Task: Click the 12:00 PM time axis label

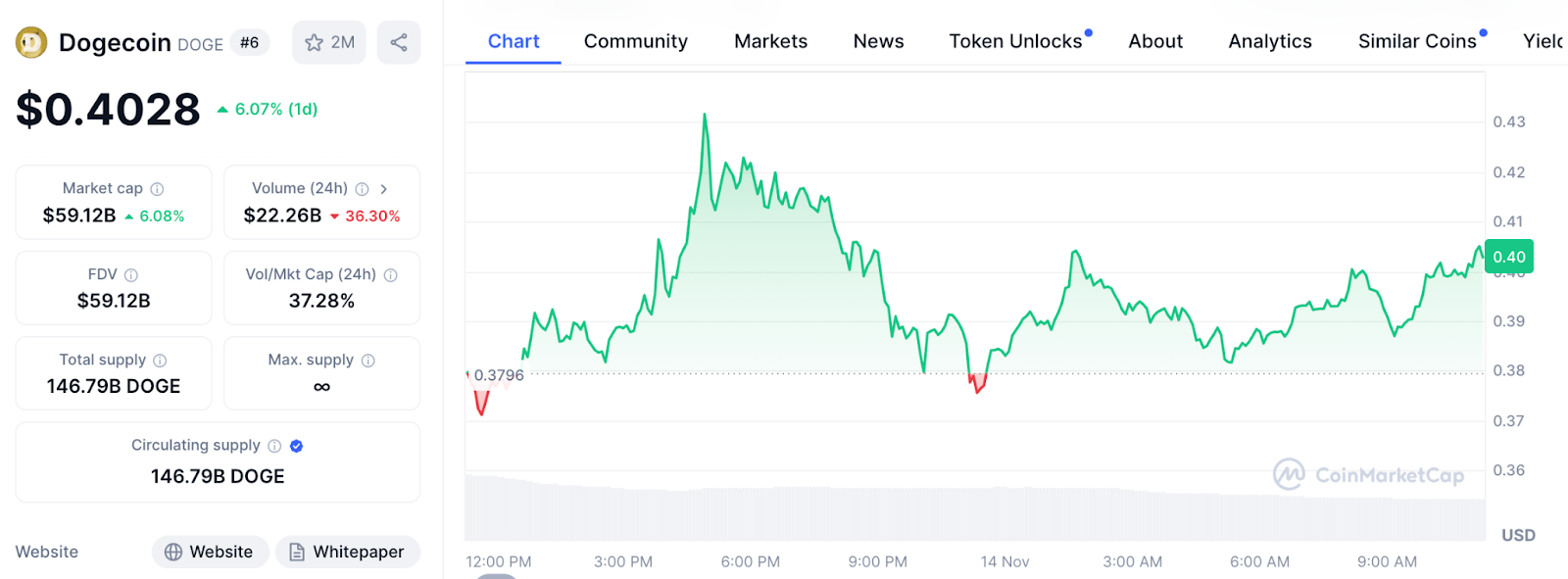Action: (499, 562)
